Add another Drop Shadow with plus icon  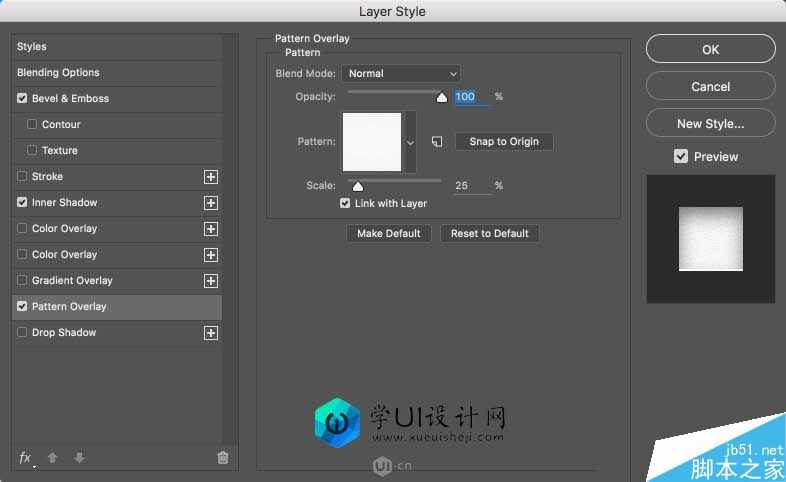point(211,333)
